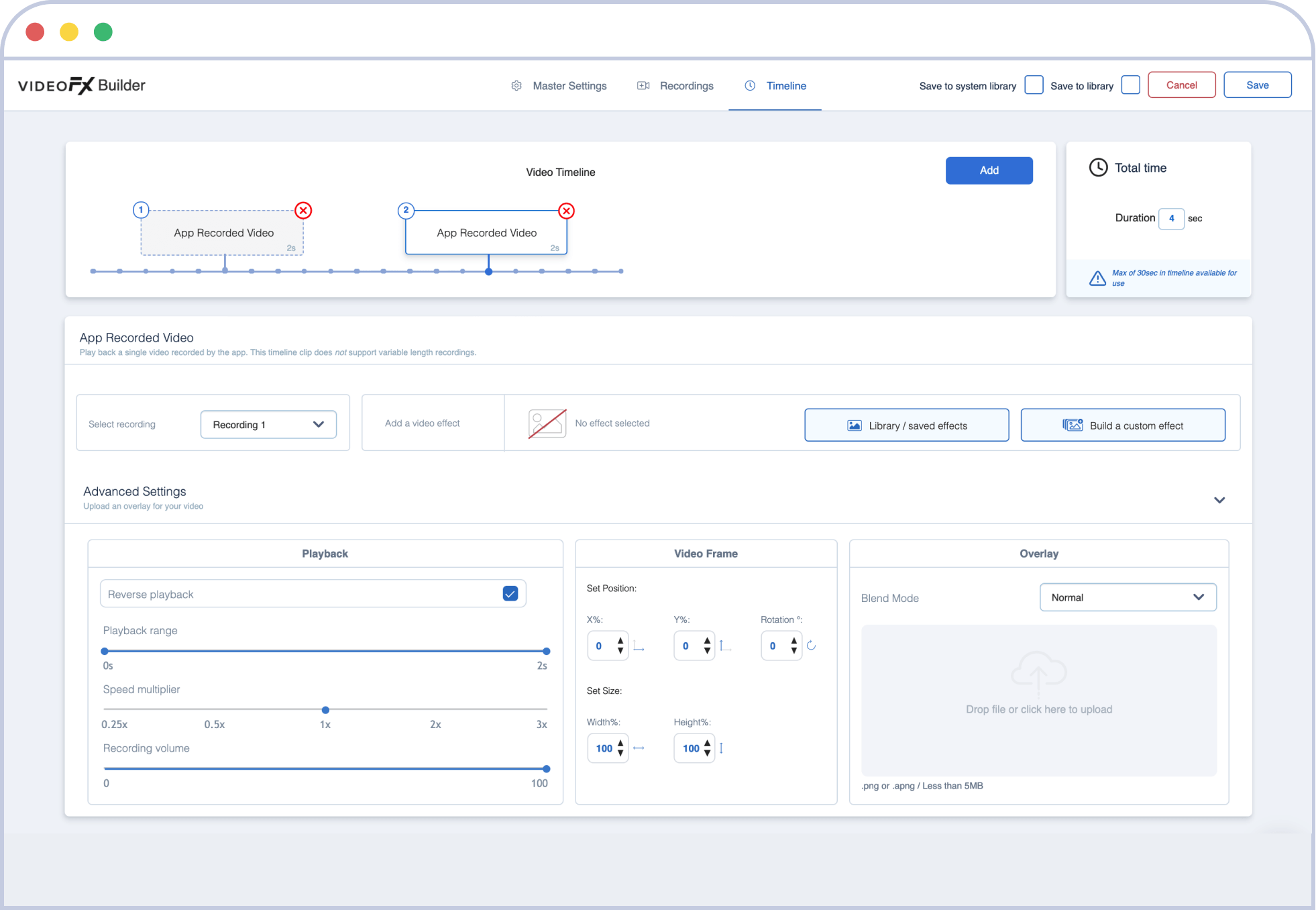Enable Save to library checkbox
1316x910 pixels.
pyautogui.click(x=1131, y=85)
